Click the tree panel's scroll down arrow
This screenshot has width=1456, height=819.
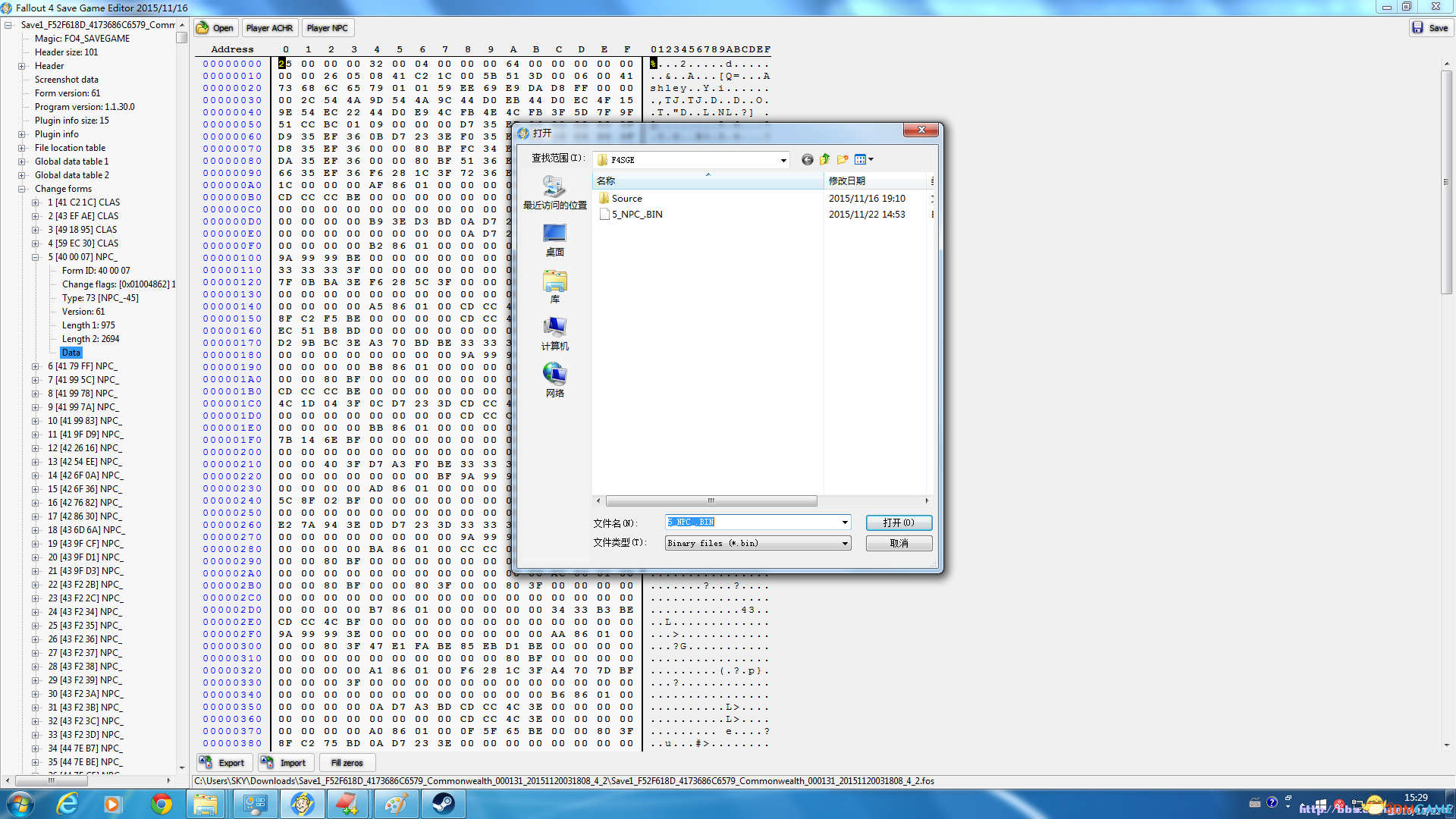pyautogui.click(x=182, y=767)
